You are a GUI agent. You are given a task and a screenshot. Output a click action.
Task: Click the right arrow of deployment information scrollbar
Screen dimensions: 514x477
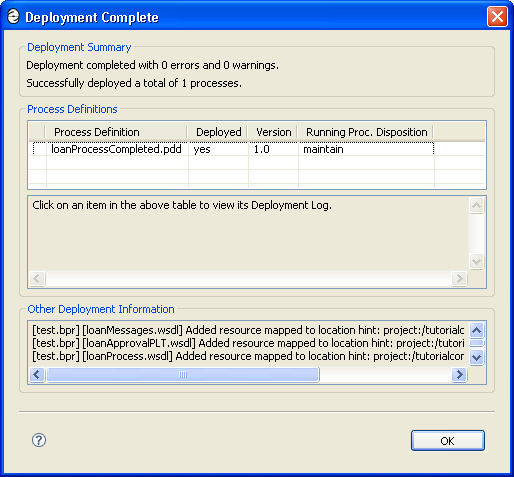[x=459, y=374]
